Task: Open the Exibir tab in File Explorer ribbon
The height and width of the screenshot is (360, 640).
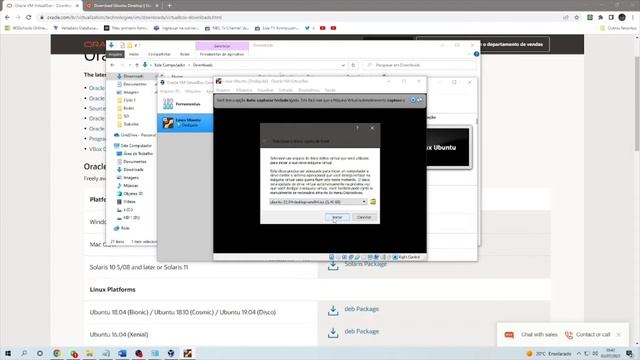Action: point(185,54)
